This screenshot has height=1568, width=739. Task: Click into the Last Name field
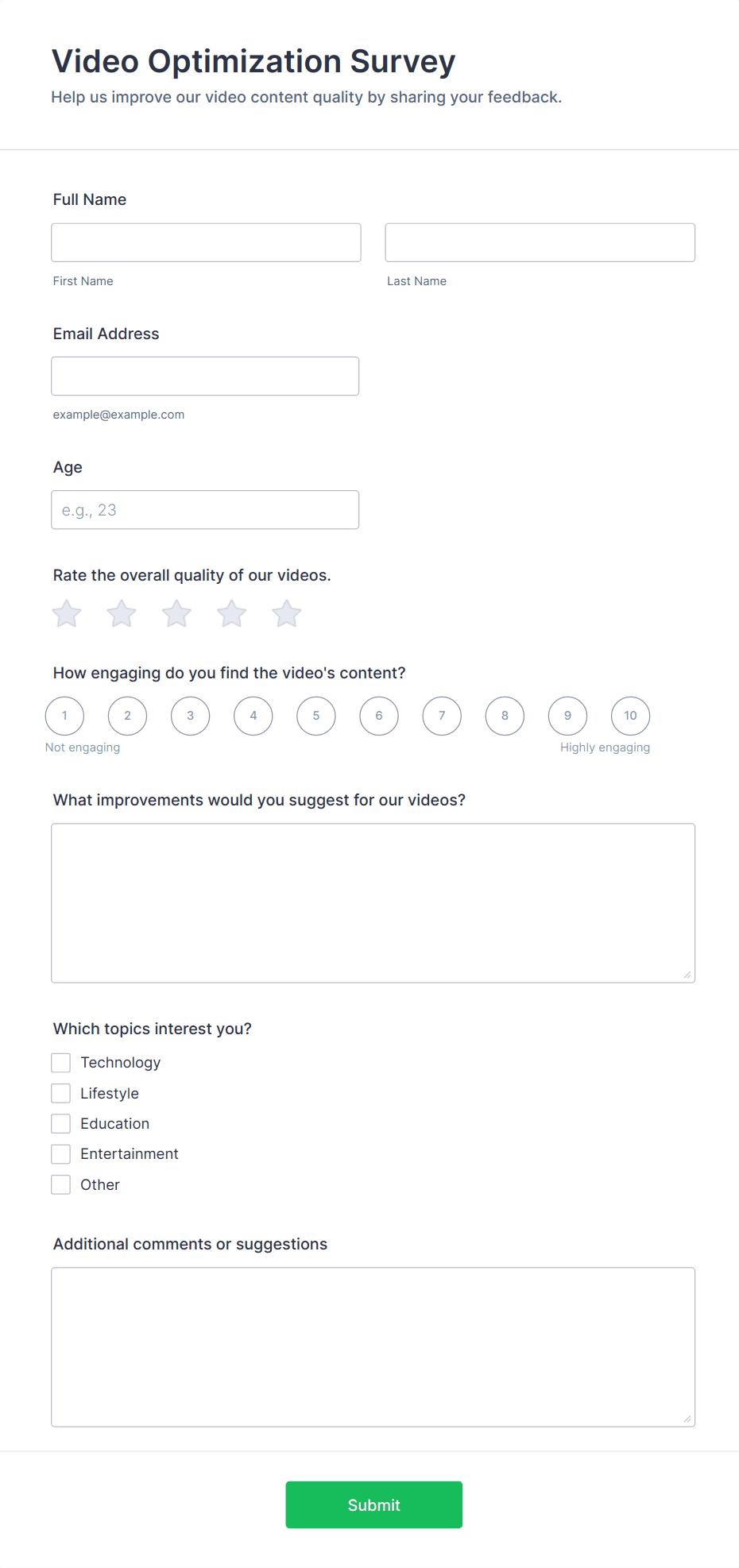click(x=540, y=242)
